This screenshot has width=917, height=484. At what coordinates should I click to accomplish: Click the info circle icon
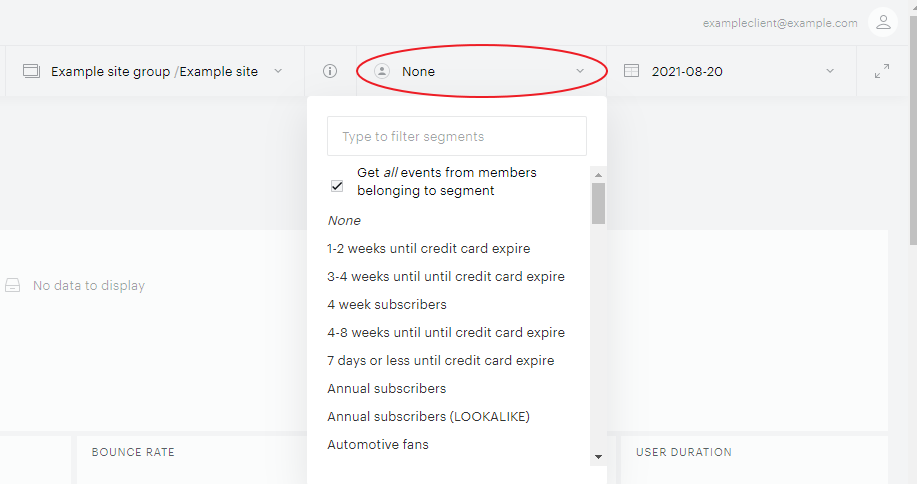(x=330, y=71)
